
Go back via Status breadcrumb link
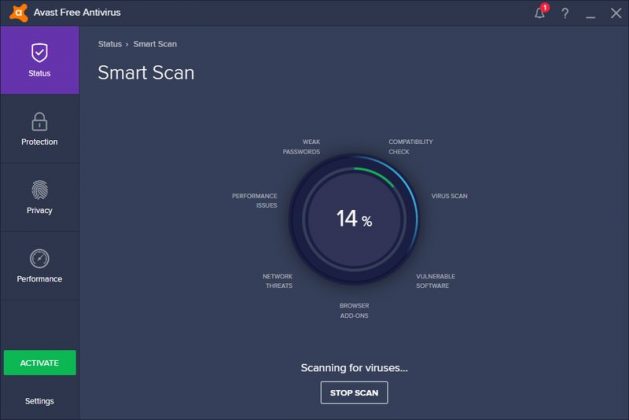tap(109, 44)
